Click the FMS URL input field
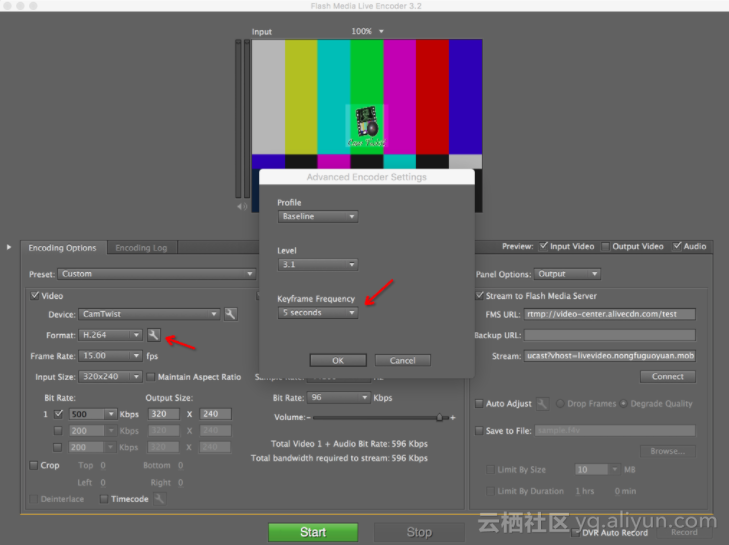This screenshot has width=729, height=545. coord(610,314)
